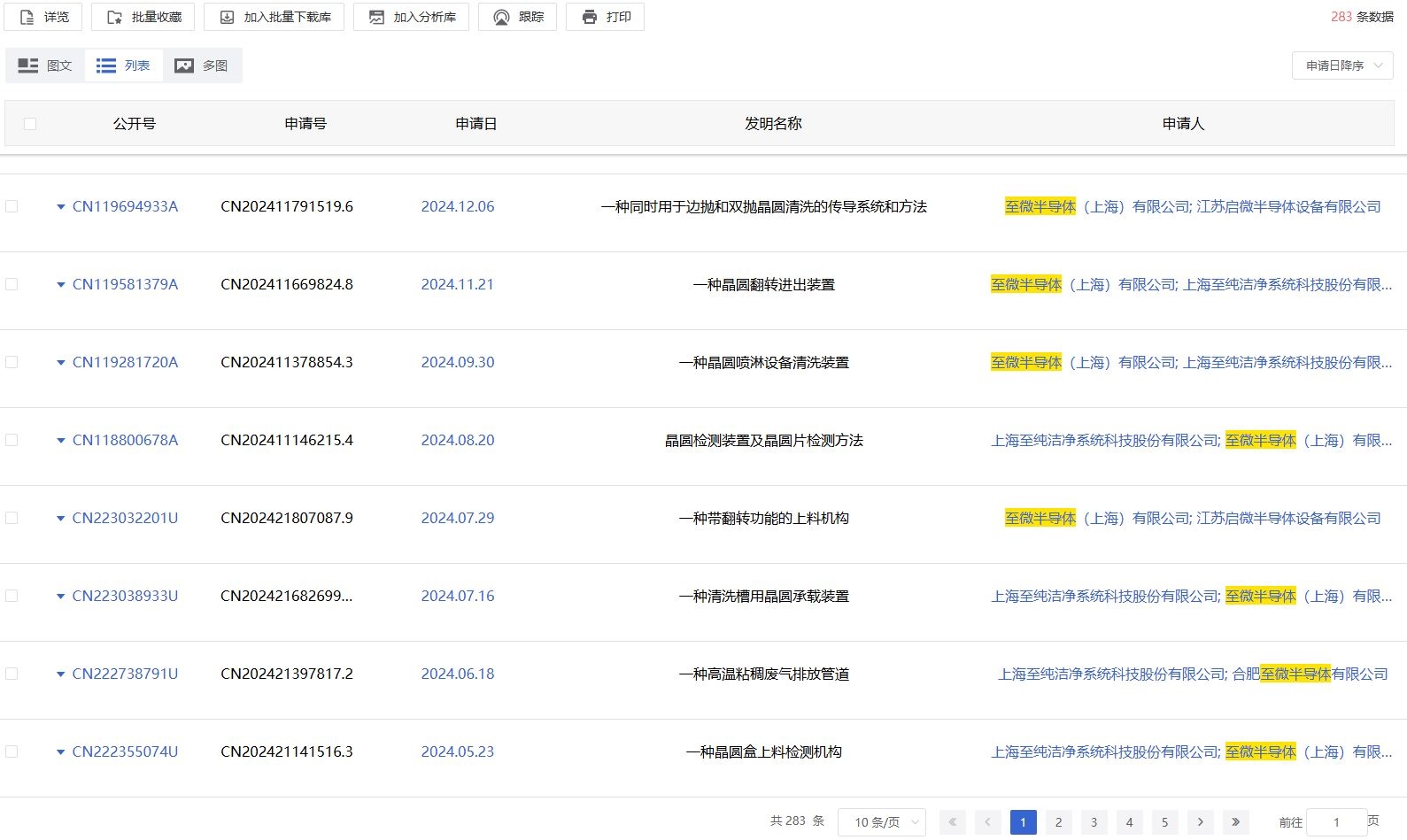The image size is (1407, 840).
Task: Click the 加入分析库 chart icon
Action: tap(376, 17)
